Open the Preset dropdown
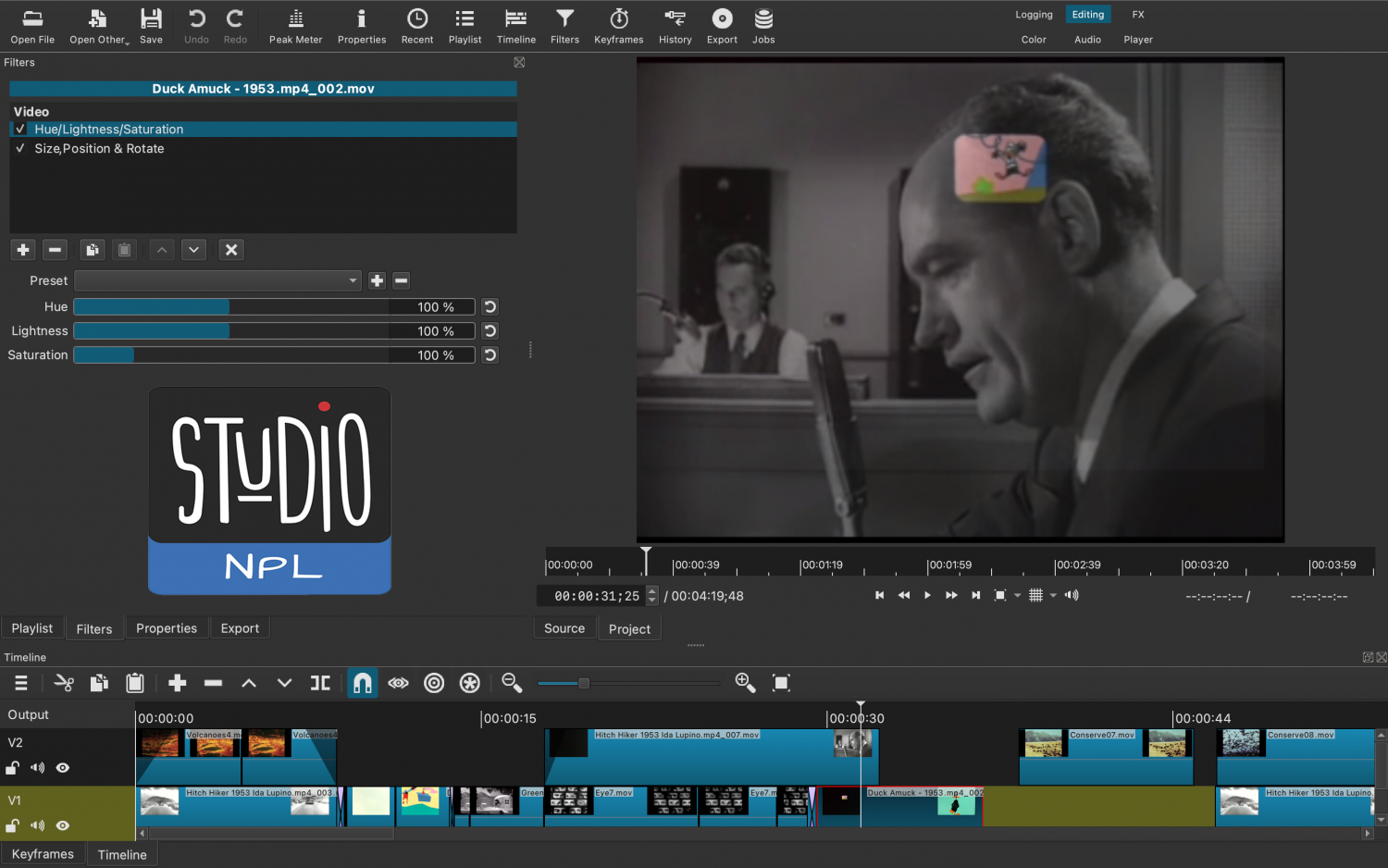 pos(217,280)
